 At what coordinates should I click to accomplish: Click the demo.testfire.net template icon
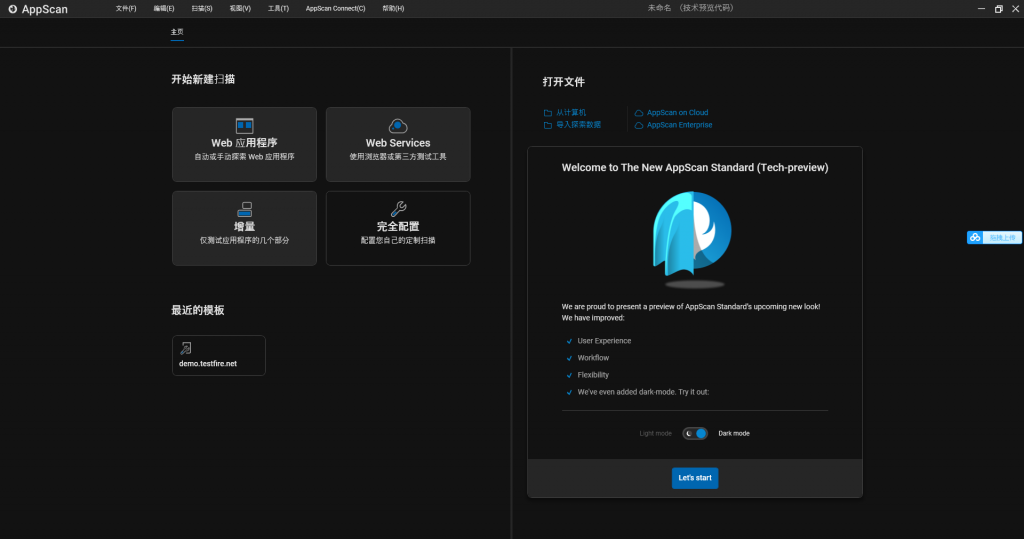(x=186, y=348)
